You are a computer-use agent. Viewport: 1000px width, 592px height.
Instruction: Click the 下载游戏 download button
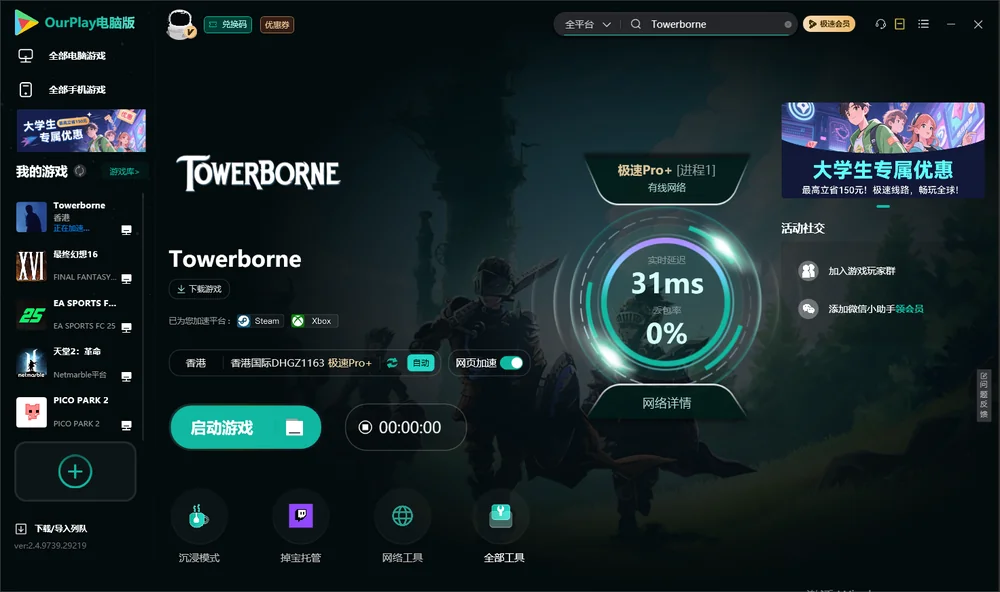(x=199, y=289)
